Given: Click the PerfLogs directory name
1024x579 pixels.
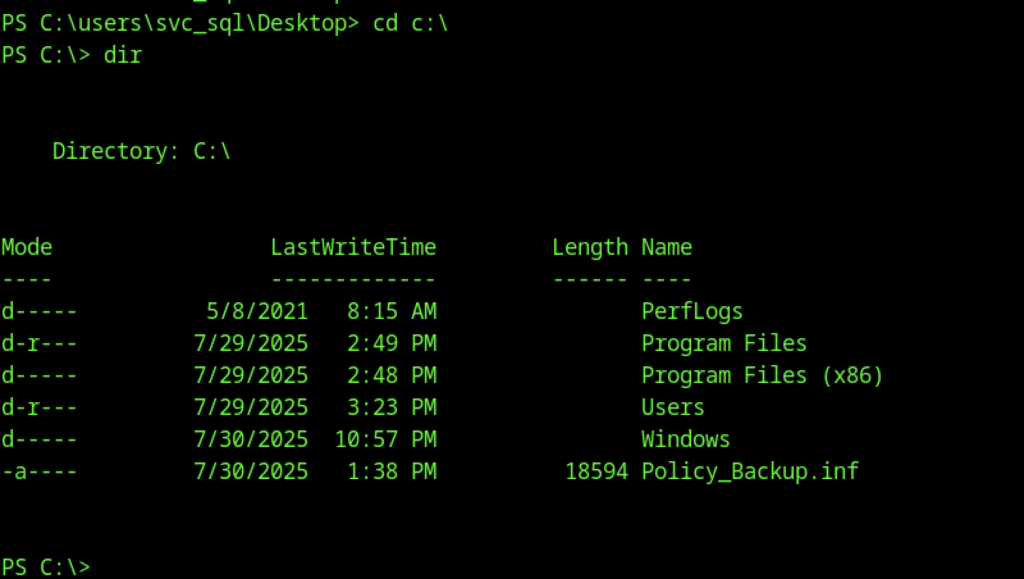Looking at the screenshot, I should (692, 312).
